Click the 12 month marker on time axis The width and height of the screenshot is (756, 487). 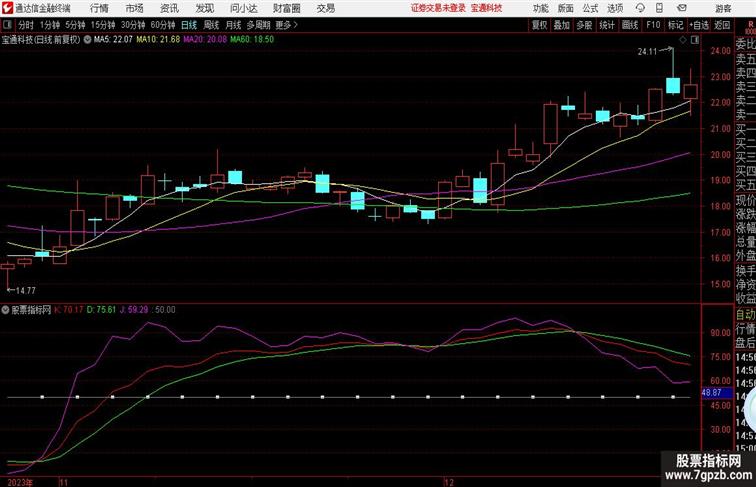[x=449, y=482]
